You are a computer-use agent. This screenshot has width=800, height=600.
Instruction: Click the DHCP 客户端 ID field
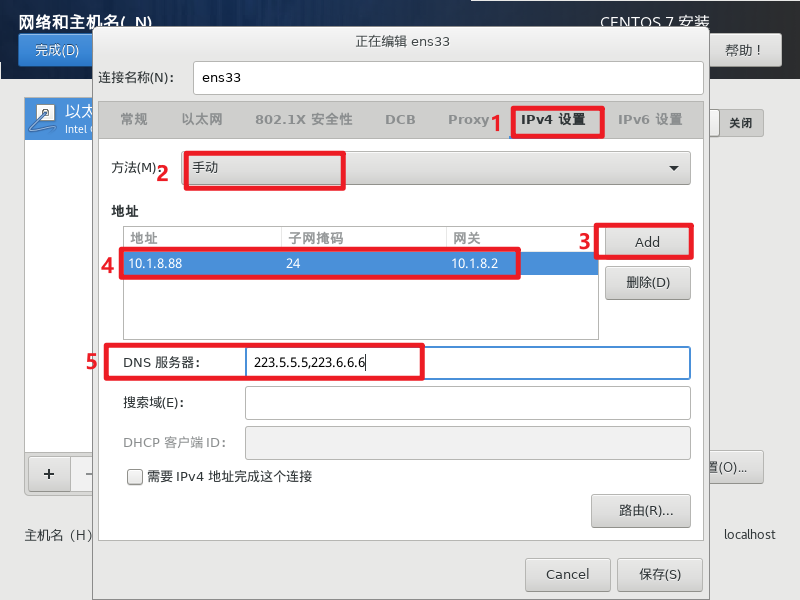[467, 443]
